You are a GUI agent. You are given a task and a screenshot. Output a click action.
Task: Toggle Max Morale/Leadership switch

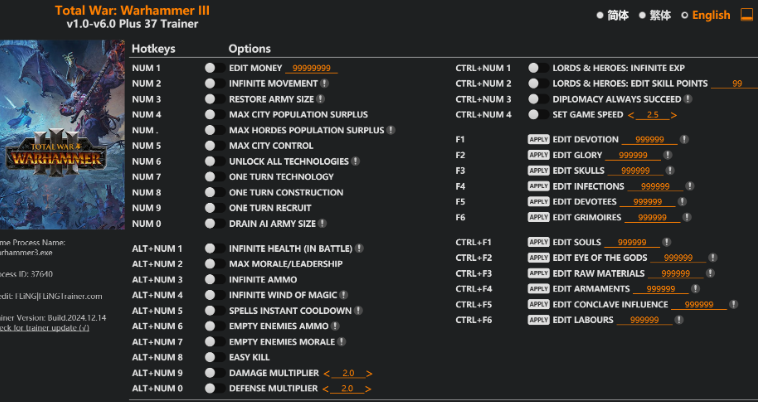click(215, 264)
